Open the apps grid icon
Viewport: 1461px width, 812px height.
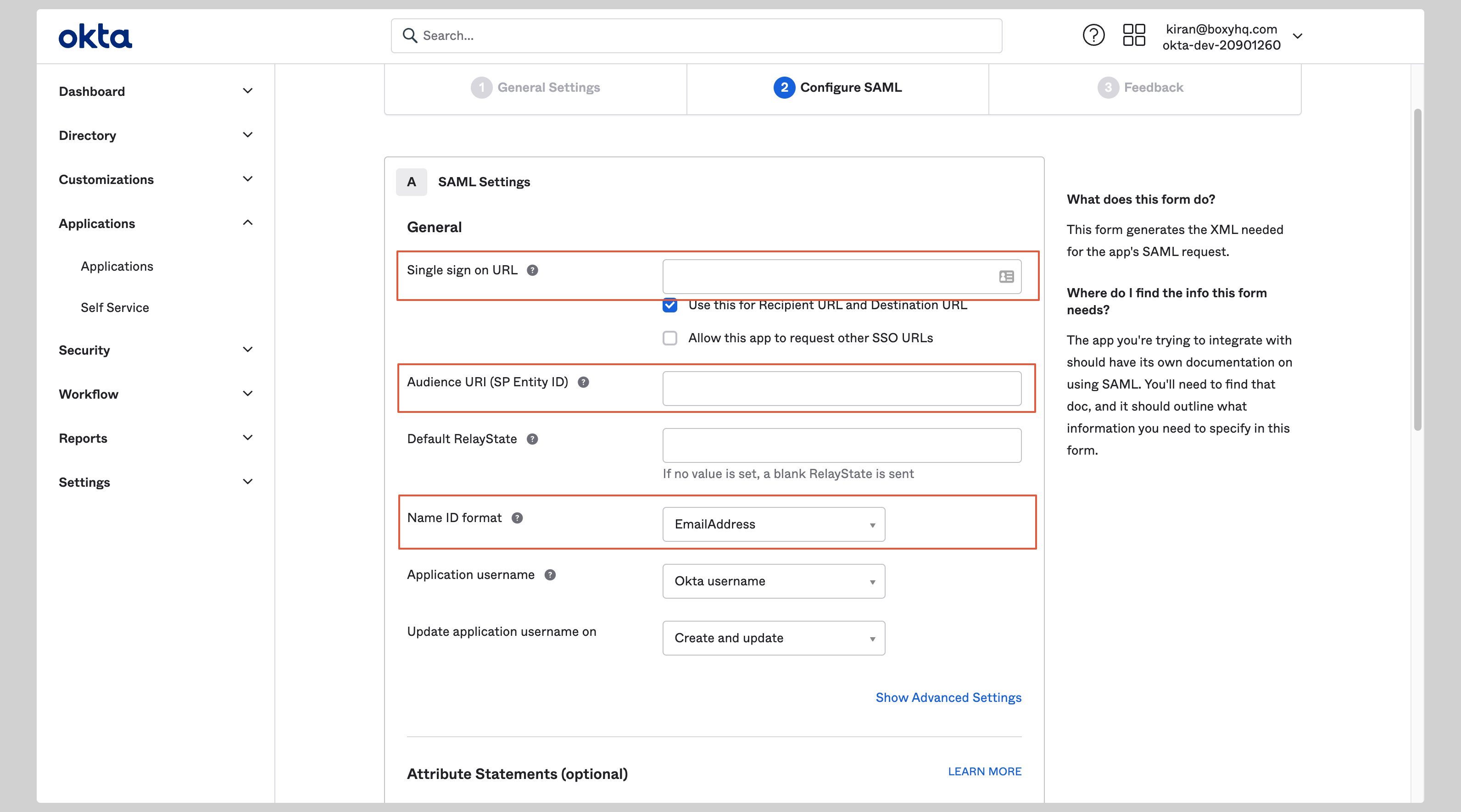tap(1134, 35)
